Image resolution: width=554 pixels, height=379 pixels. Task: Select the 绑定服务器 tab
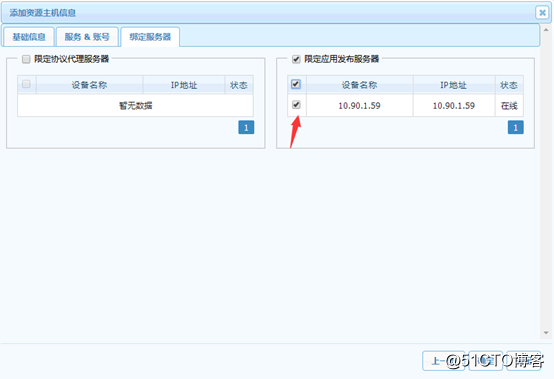[150, 37]
